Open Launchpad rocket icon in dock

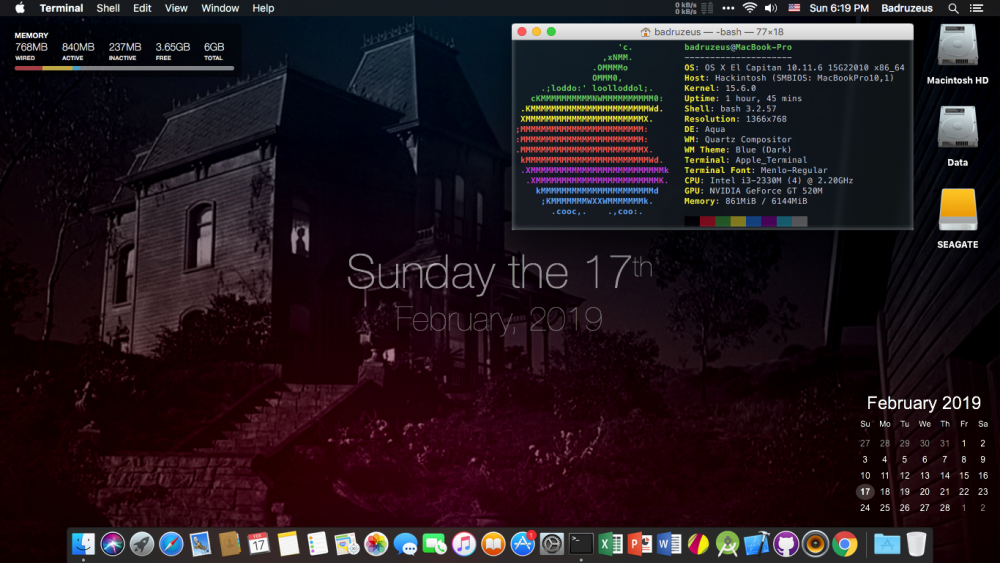coord(142,544)
